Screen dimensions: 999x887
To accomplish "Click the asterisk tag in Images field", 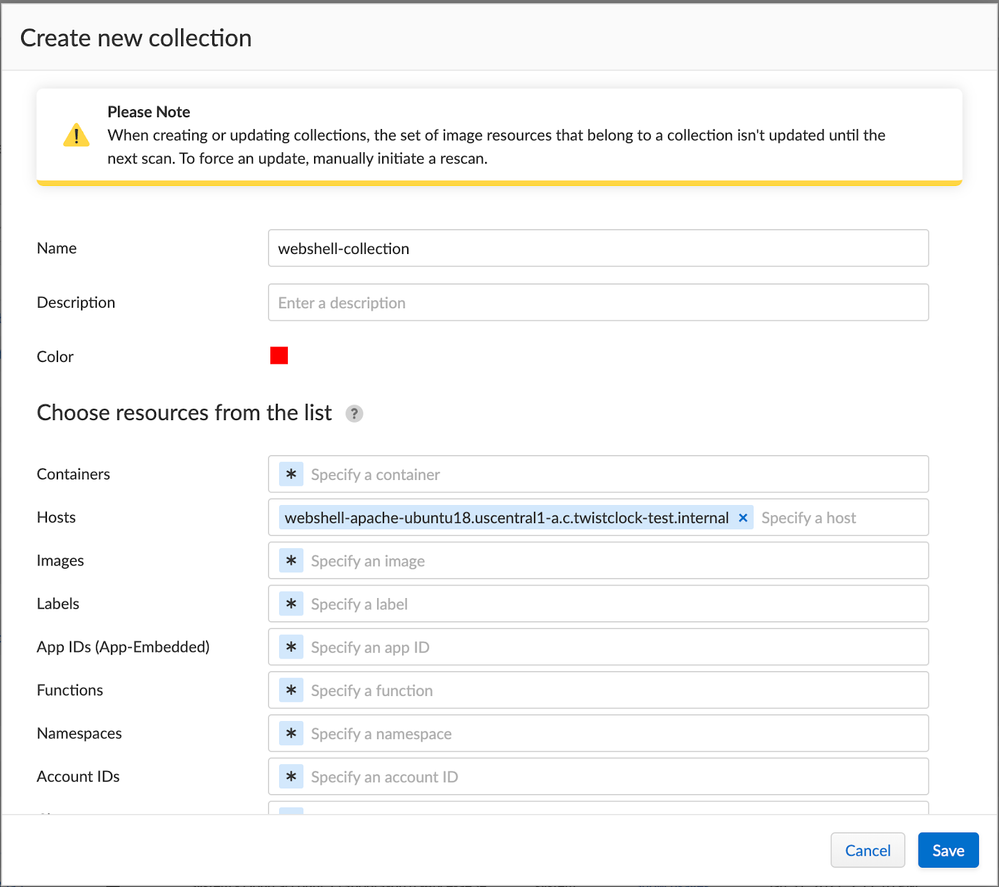I will coord(291,561).
